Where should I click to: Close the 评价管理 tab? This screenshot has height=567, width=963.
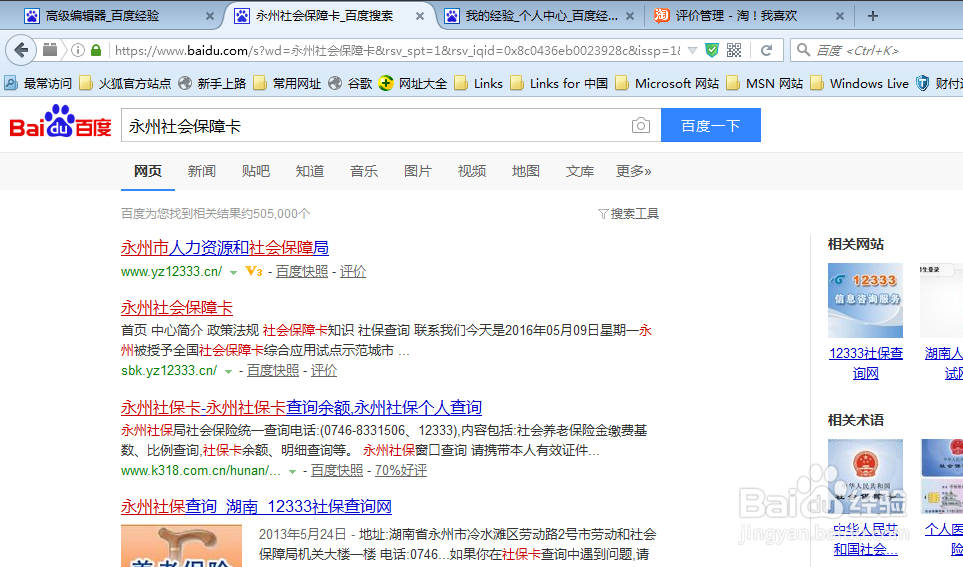(840, 17)
